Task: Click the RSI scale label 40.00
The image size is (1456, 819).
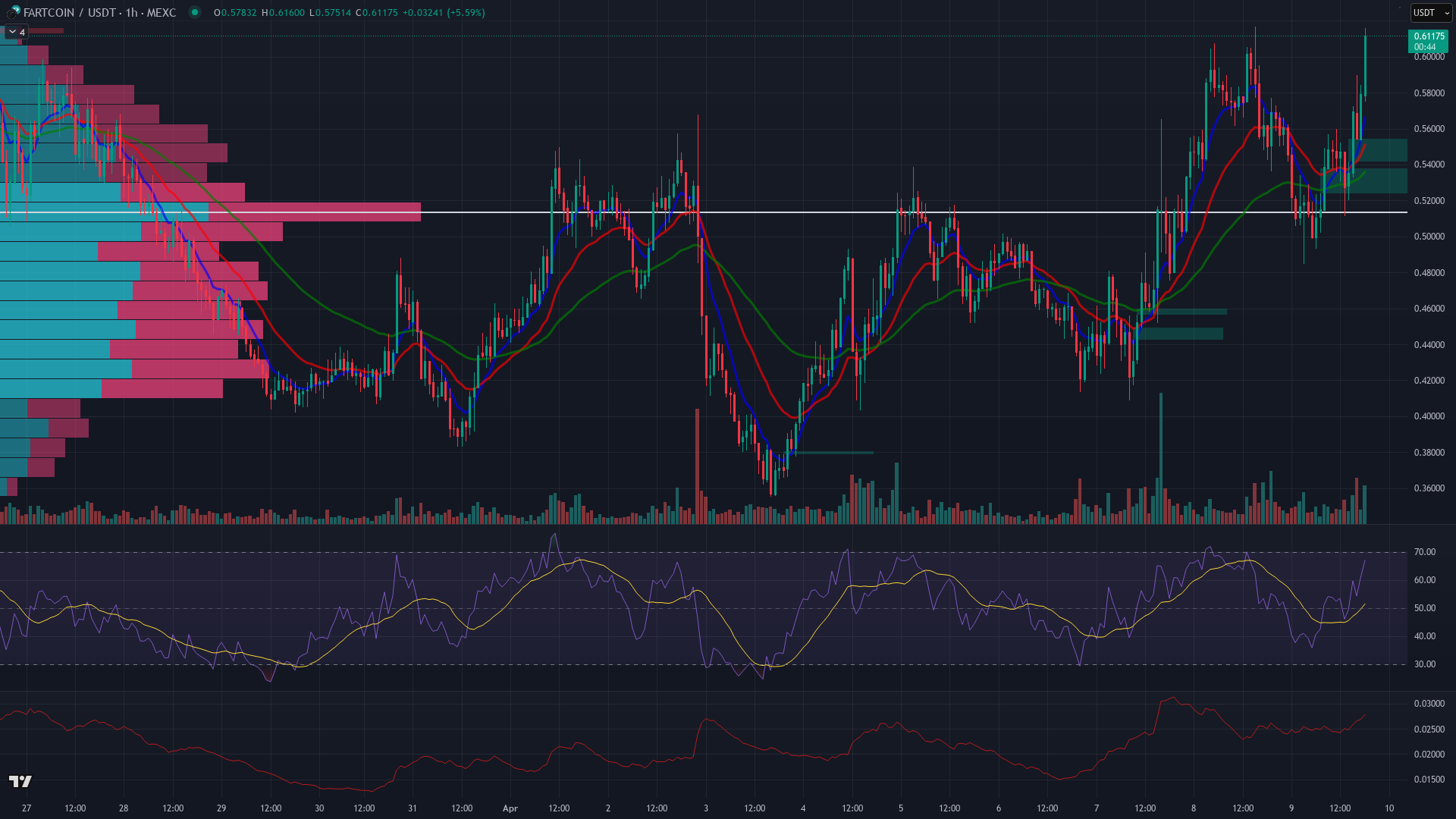Action: click(1424, 636)
